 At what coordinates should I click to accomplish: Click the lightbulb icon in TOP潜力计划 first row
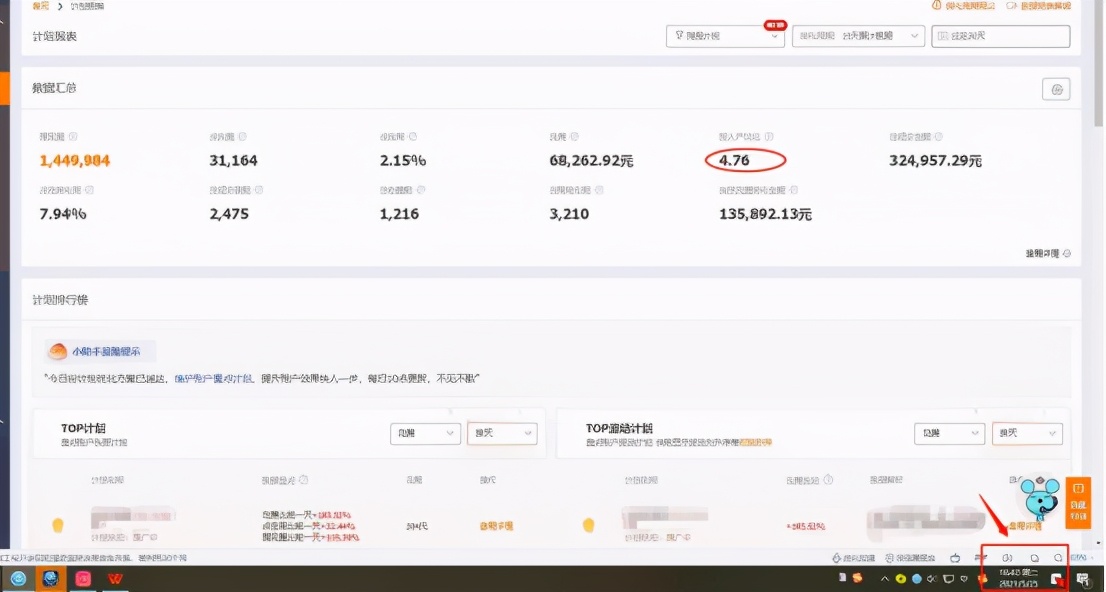(x=588, y=525)
